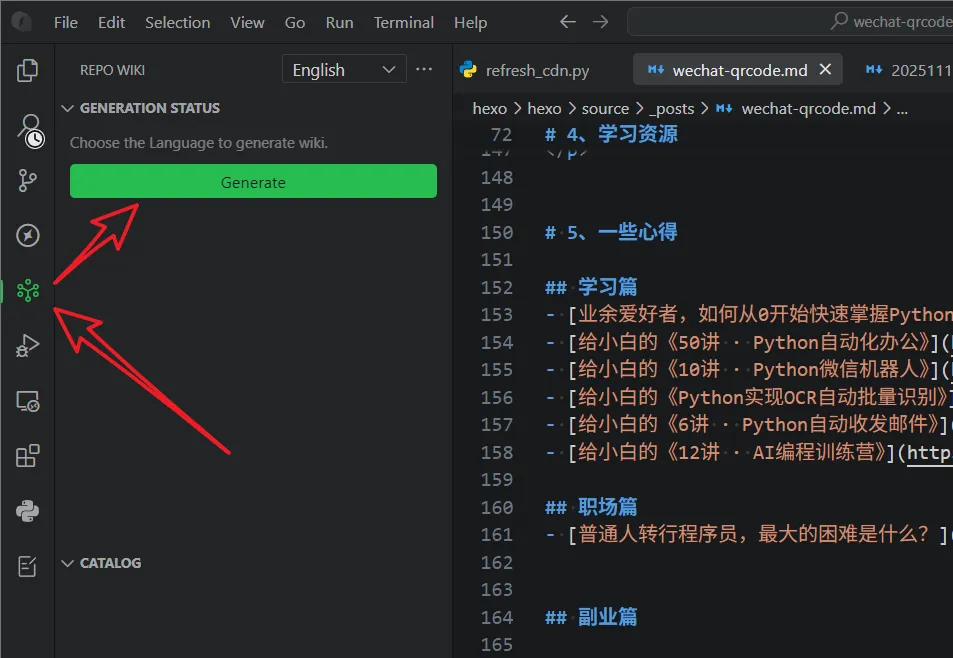The image size is (953, 658).
Task: Open the REPO WIKI more actions menu
Action: [424, 69]
